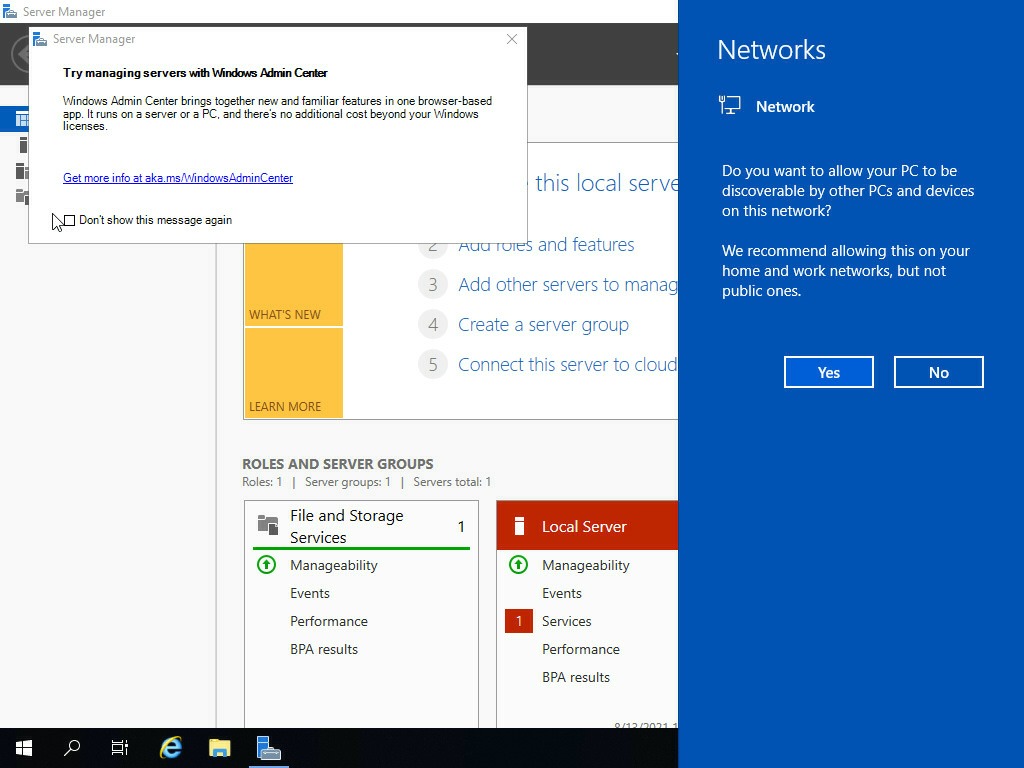This screenshot has width=1024, height=768.
Task: Open the Add other servers to manage link
Action: point(568,285)
